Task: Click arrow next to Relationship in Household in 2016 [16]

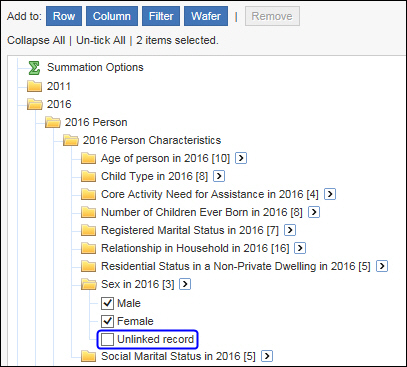Action: click(300, 248)
